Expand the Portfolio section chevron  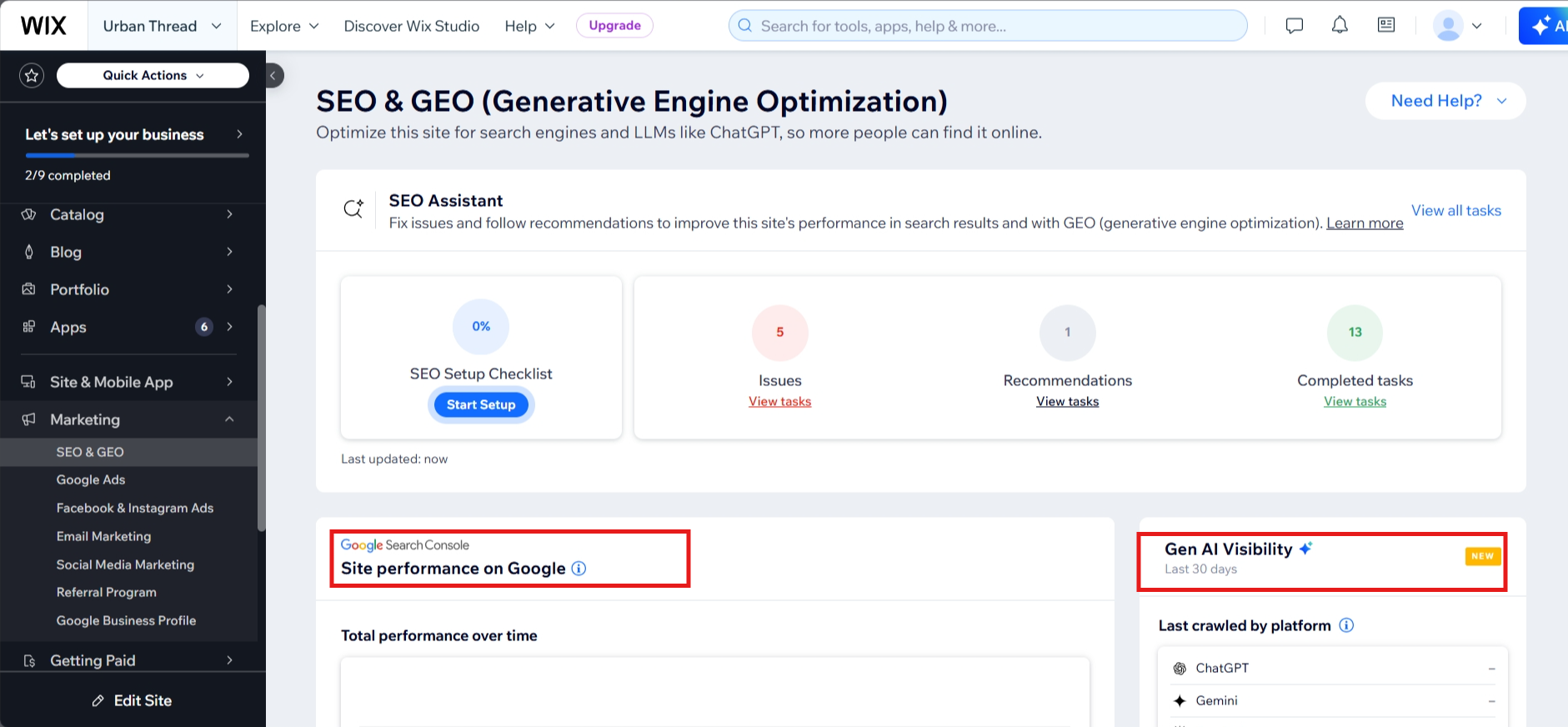click(229, 289)
